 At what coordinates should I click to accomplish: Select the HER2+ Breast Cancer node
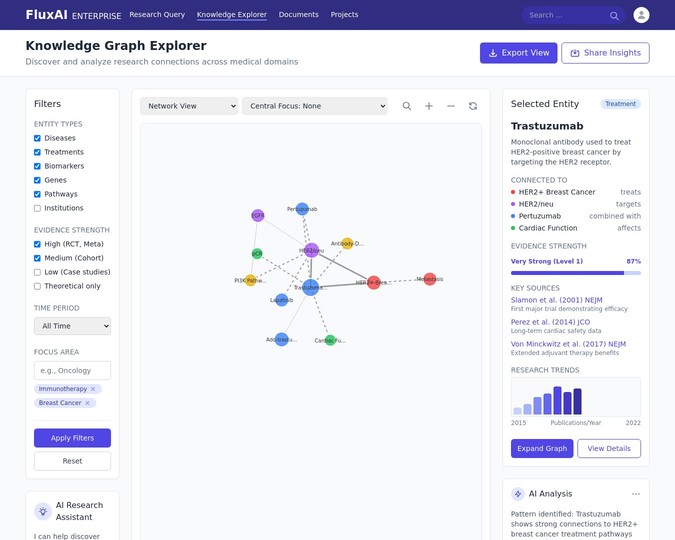pyautogui.click(x=374, y=282)
